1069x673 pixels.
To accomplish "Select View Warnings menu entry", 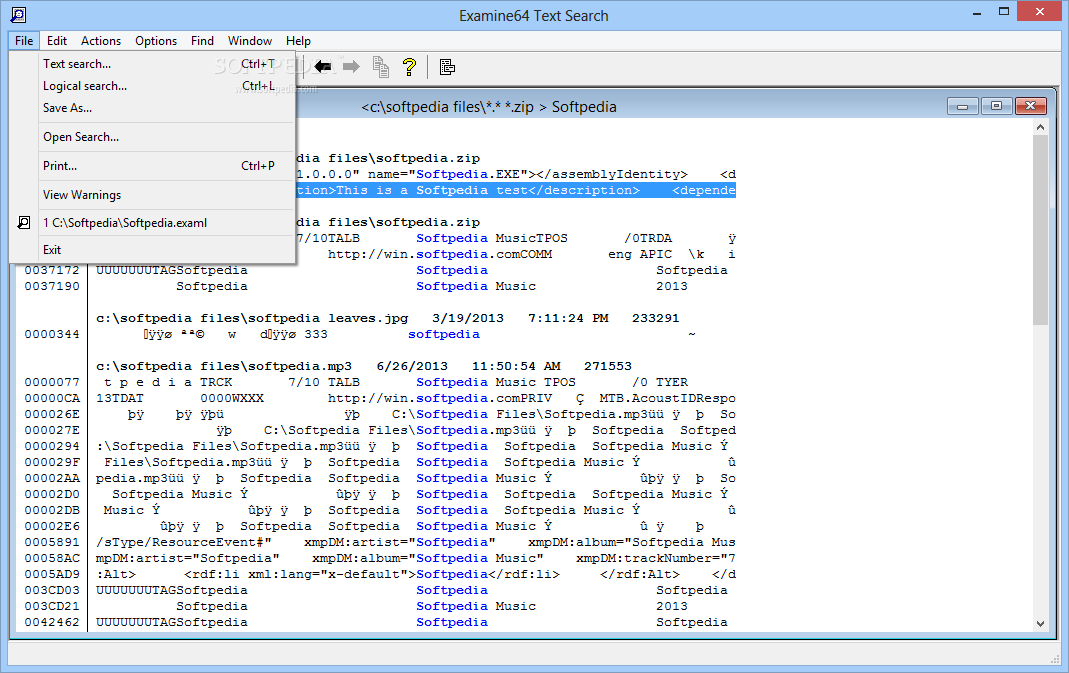I will [153, 195].
